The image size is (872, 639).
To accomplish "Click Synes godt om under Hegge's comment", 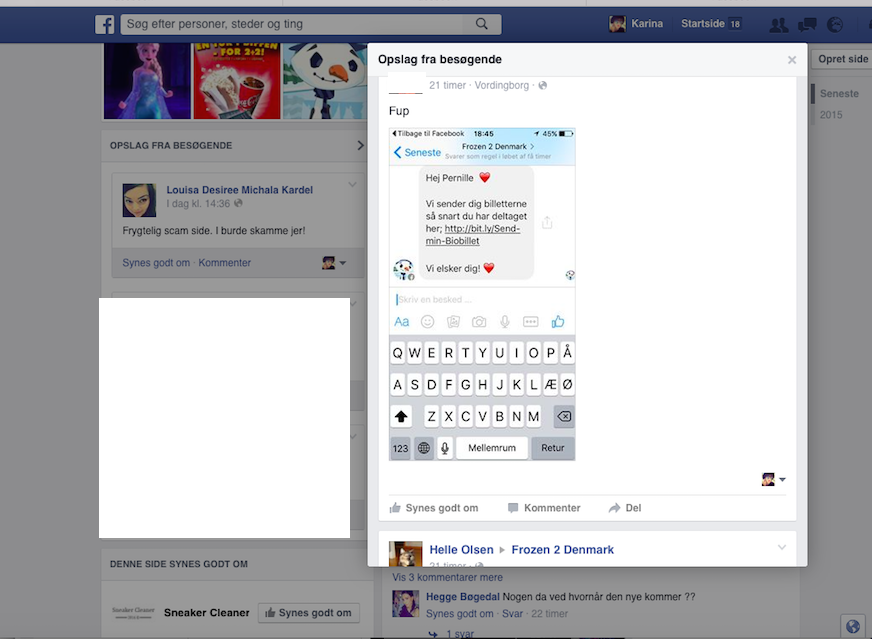I will point(459,613).
